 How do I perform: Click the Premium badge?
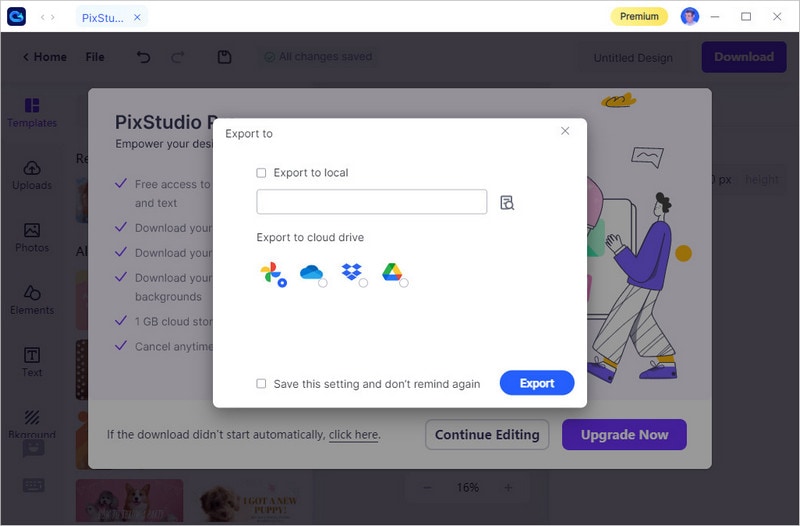coord(639,16)
